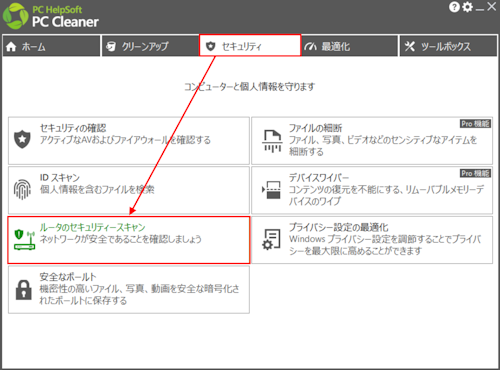Click the header text コンピューターと個人情報を守ります
Viewport: 500px width, 370px height.
click(x=250, y=87)
